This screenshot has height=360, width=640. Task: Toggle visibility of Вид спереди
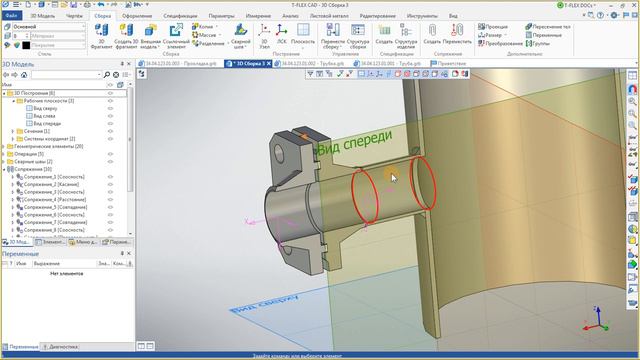(x=110, y=124)
